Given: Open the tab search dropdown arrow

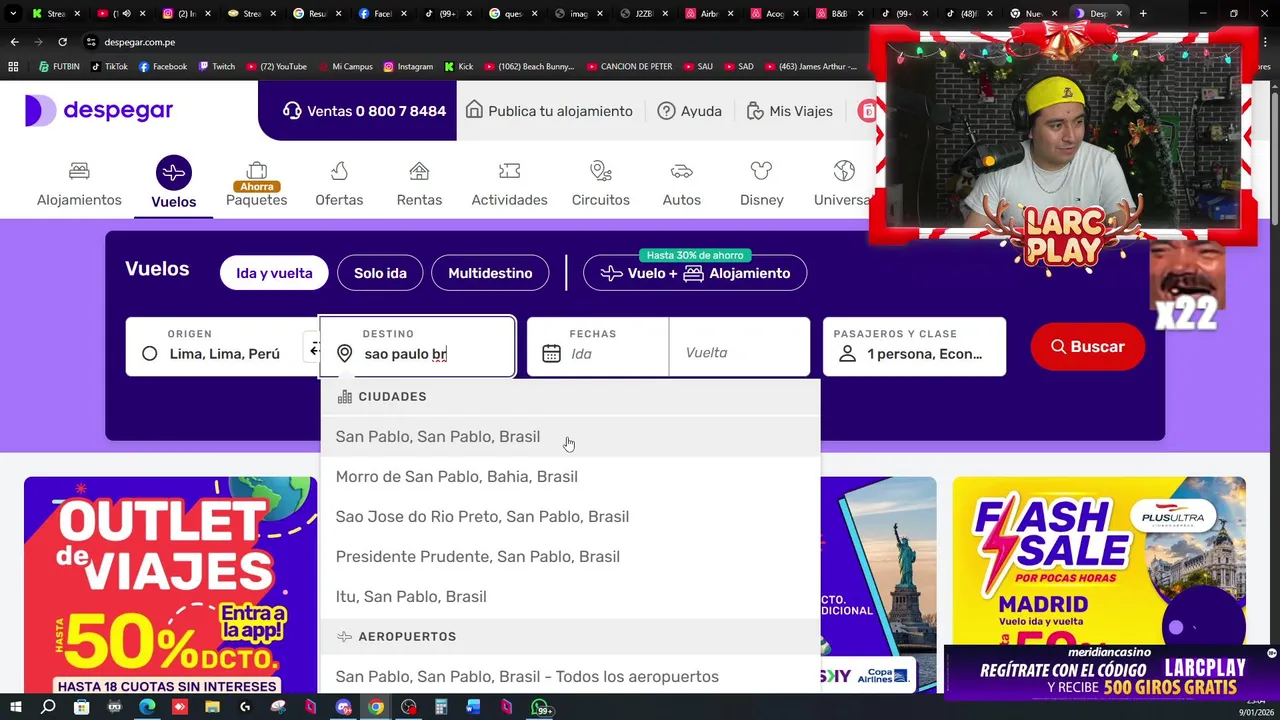Looking at the screenshot, I should click(13, 13).
